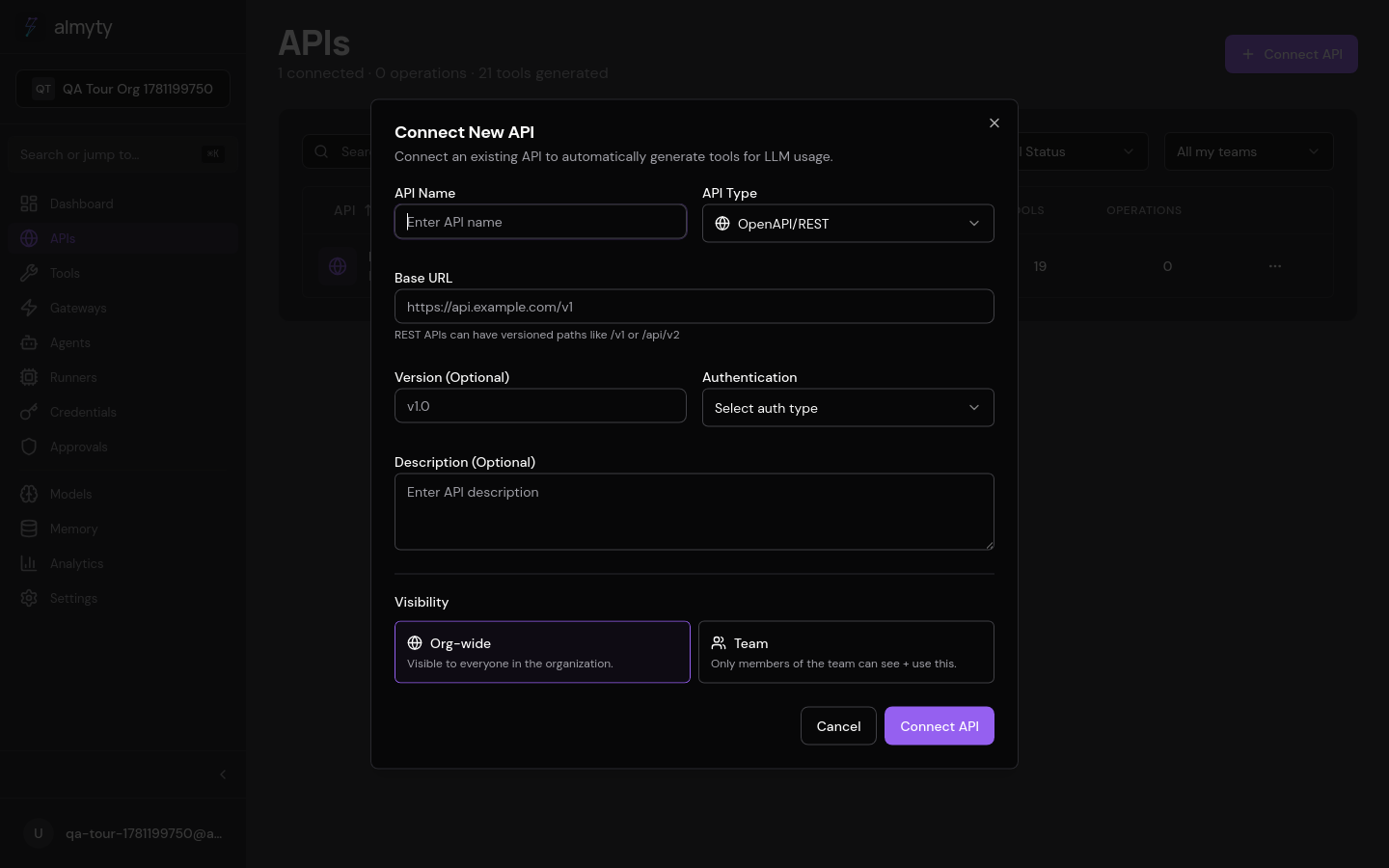This screenshot has width=1389, height=868.
Task: Click the Memory database icon
Action: (x=29, y=529)
